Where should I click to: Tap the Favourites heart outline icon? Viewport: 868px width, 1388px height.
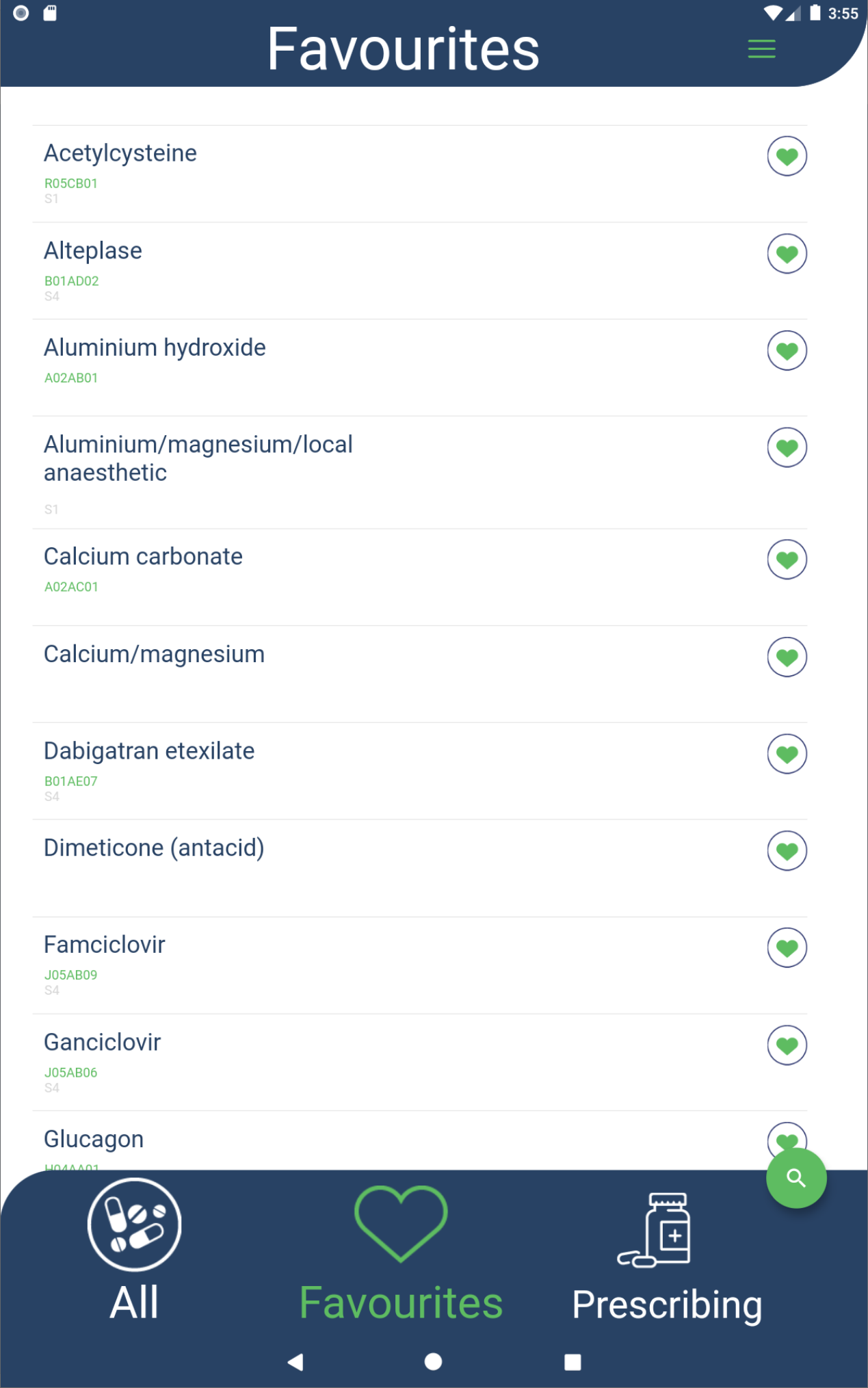point(401,1222)
